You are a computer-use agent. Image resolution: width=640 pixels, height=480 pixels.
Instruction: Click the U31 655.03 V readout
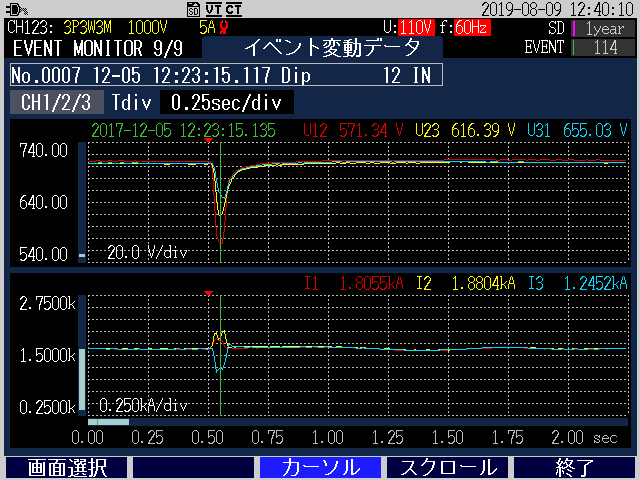point(577,131)
